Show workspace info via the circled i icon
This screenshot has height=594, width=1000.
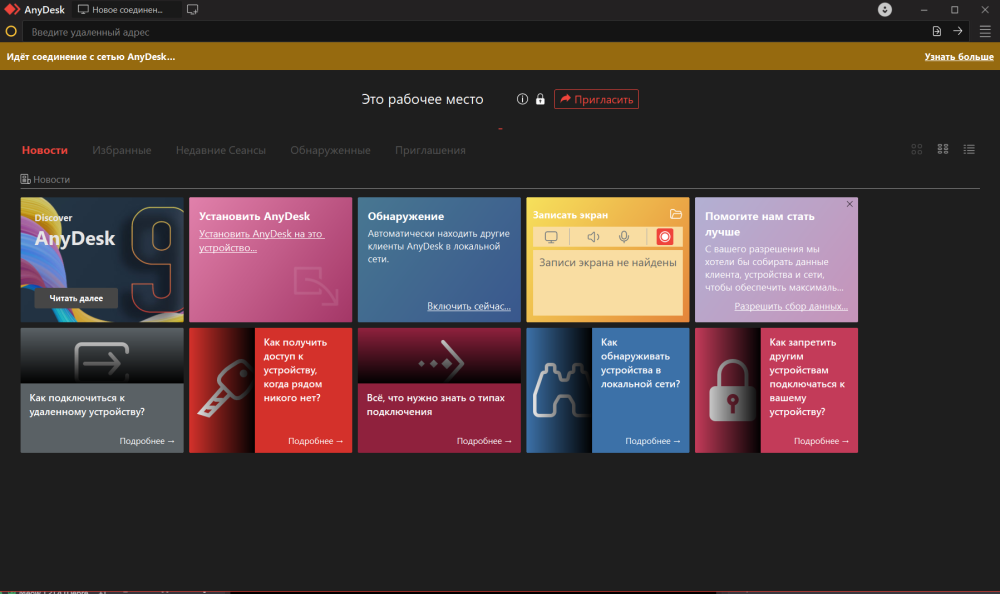point(522,99)
